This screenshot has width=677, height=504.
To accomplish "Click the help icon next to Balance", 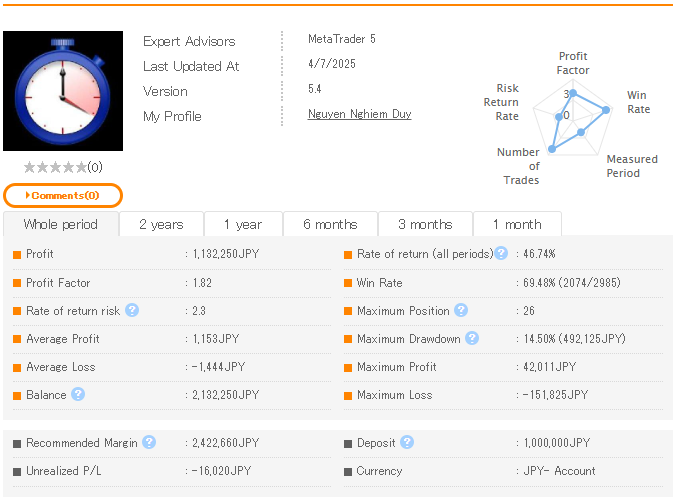I will tap(78, 395).
